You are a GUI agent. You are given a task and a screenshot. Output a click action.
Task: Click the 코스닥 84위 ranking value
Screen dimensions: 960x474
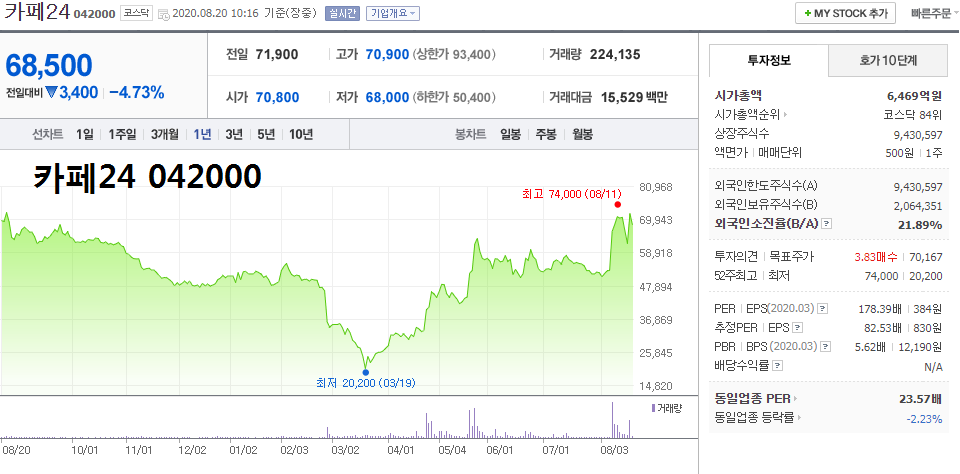pos(912,115)
